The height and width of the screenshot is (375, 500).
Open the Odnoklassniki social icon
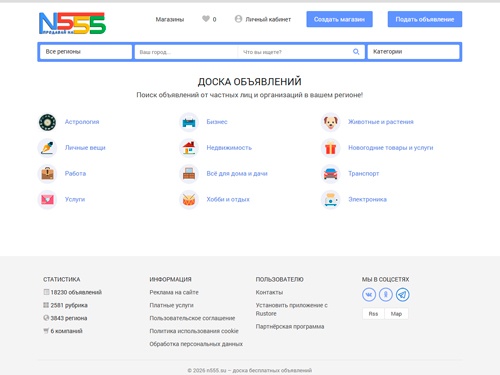[386, 295]
